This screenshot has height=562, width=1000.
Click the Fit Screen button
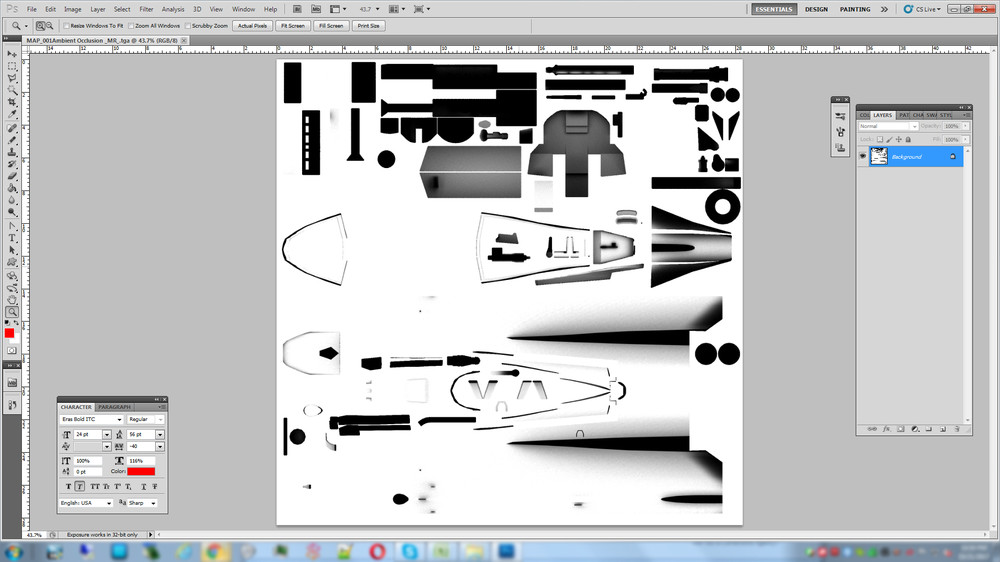(293, 26)
